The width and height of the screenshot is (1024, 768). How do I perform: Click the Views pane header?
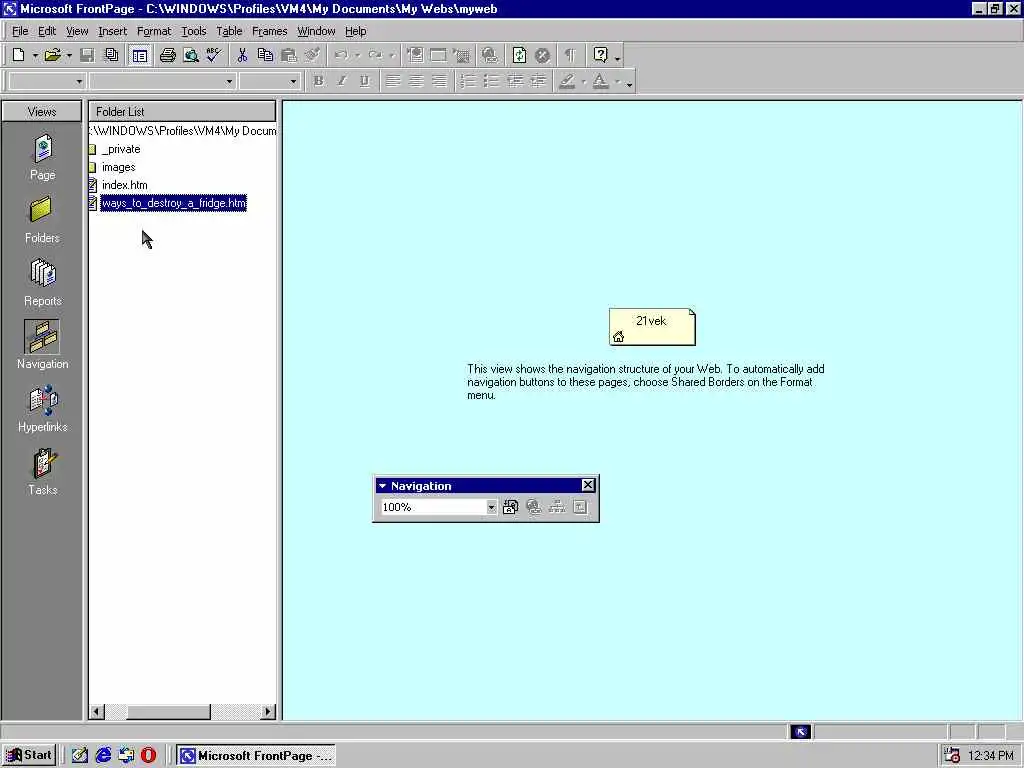[x=42, y=112]
